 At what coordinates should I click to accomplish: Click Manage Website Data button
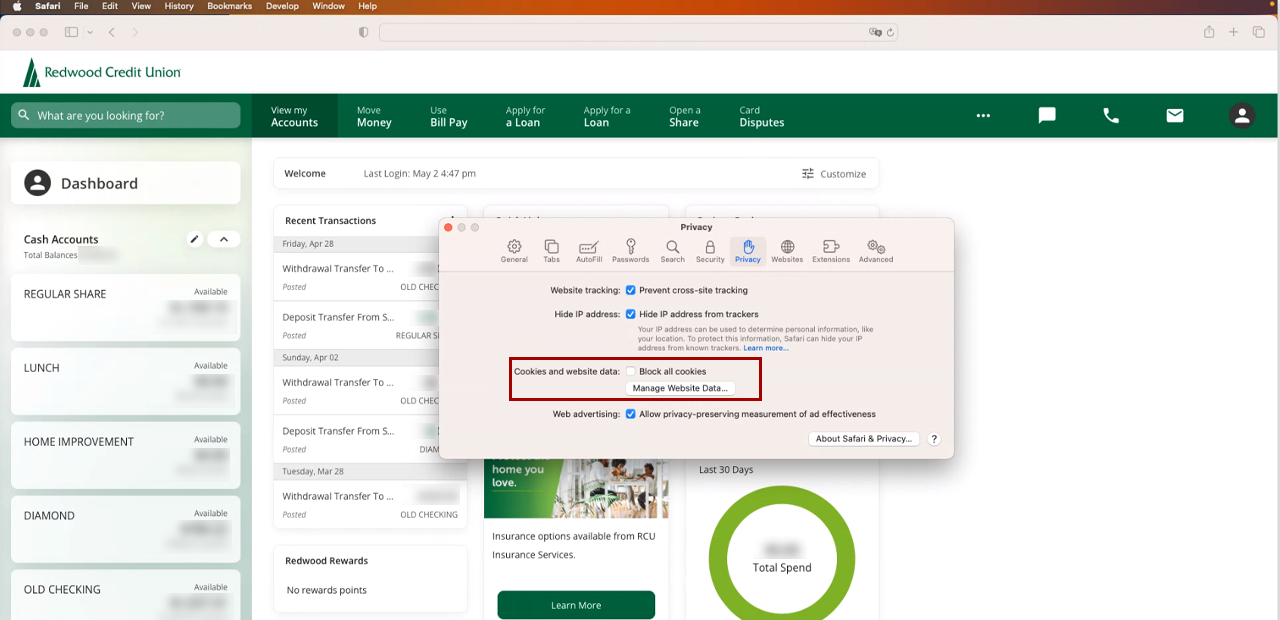(680, 388)
